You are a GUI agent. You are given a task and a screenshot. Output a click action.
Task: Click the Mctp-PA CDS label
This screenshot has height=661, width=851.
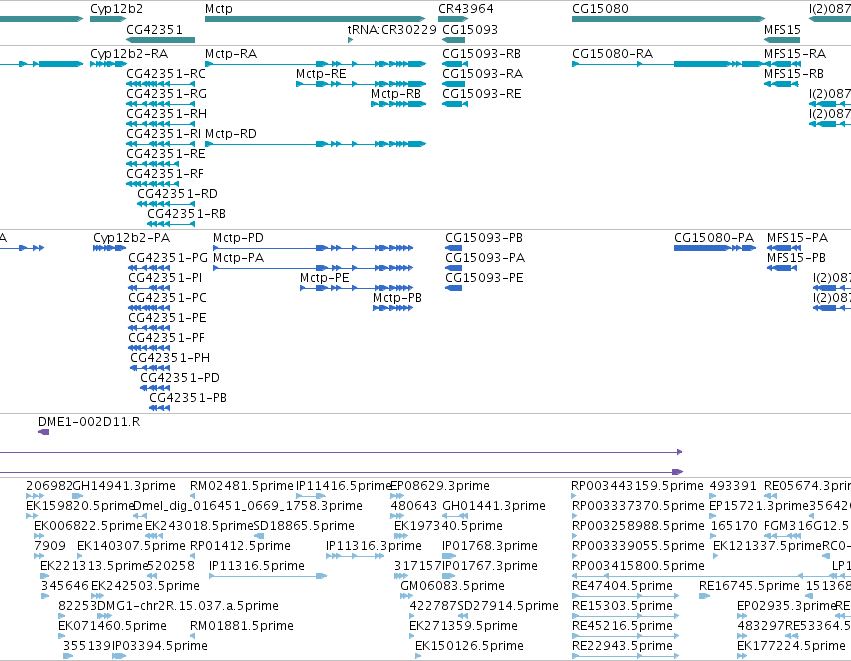(238, 258)
